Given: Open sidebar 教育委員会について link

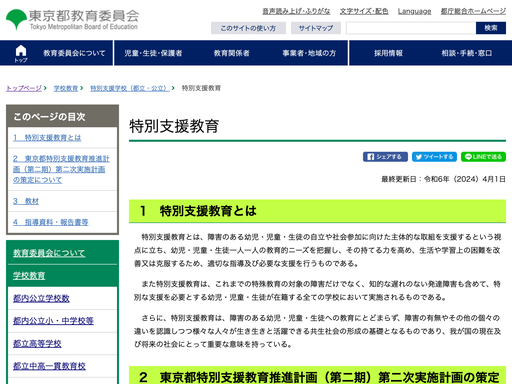Looking at the screenshot, I should pyautogui.click(x=49, y=253).
